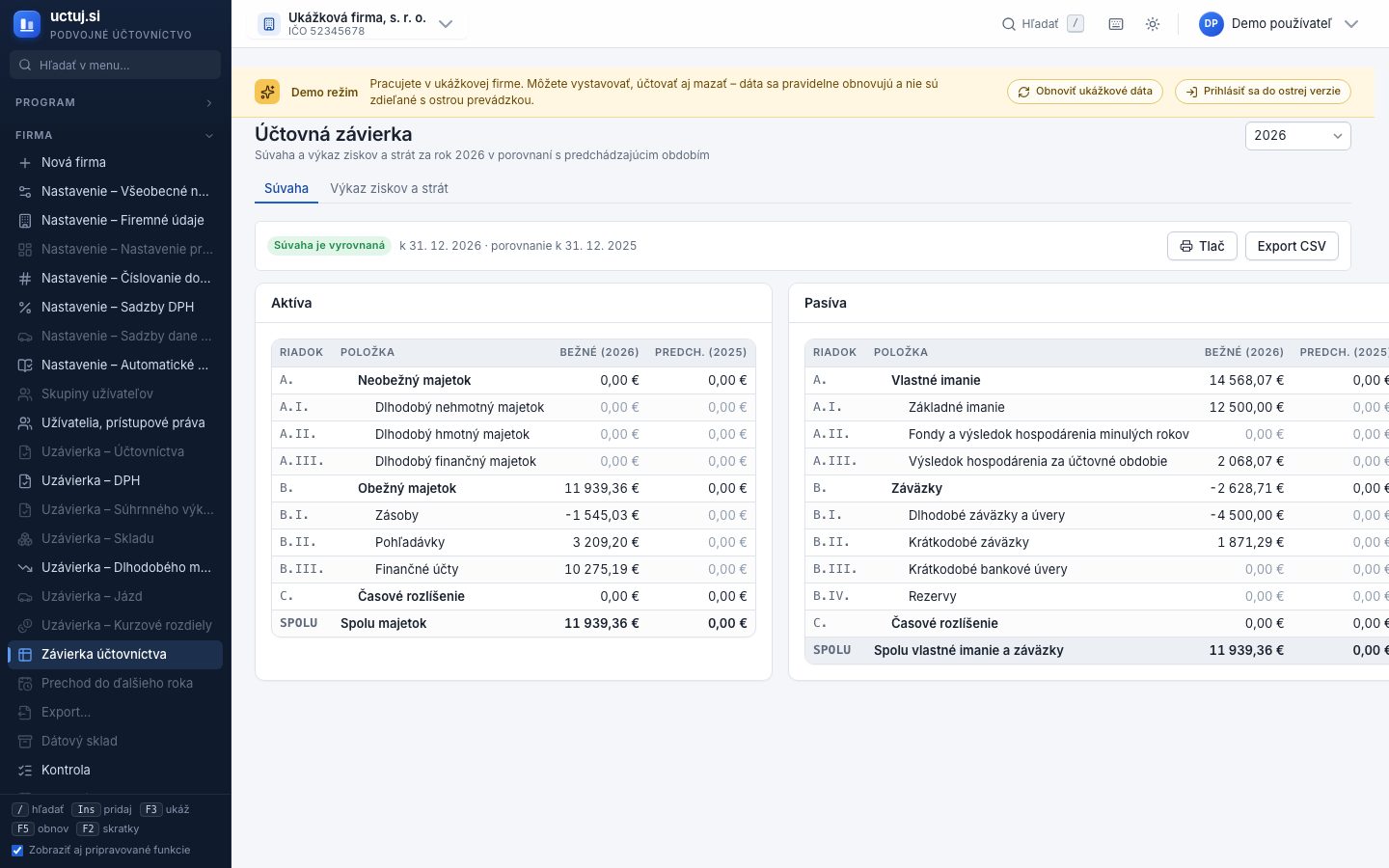Click the users icon for Užívatelia, prístupové práva

click(x=25, y=422)
